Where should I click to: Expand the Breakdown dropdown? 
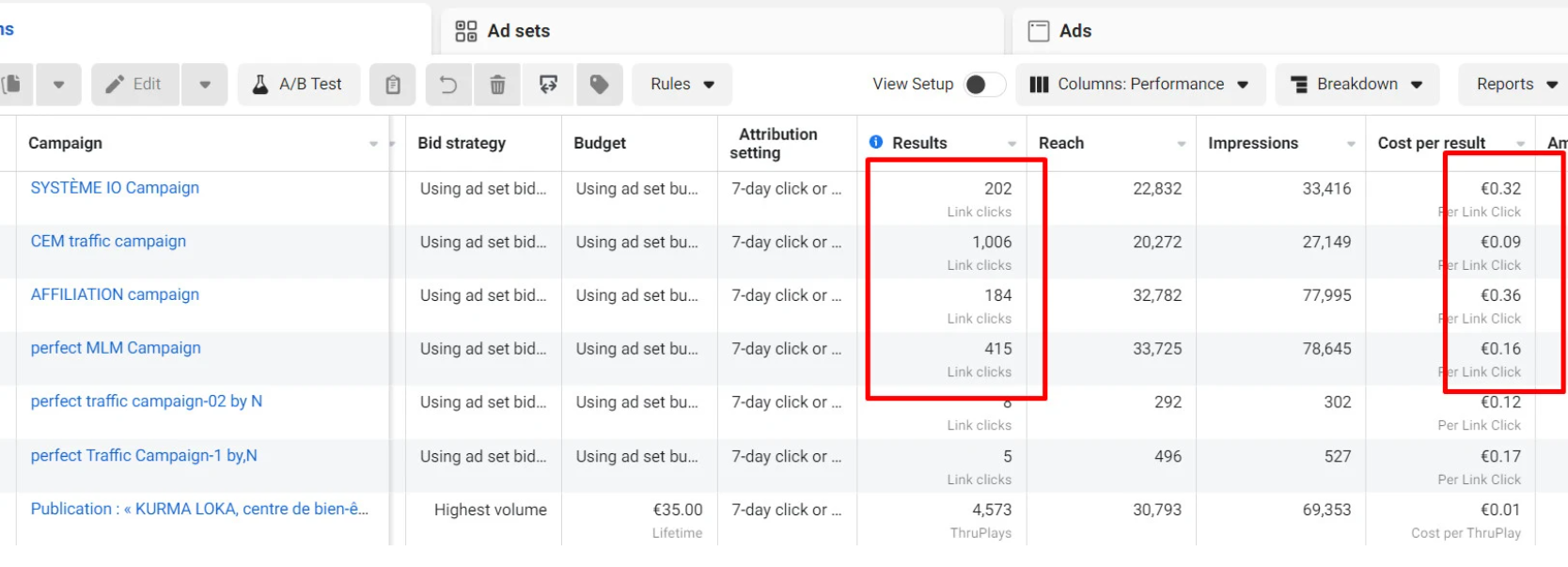tap(1356, 85)
